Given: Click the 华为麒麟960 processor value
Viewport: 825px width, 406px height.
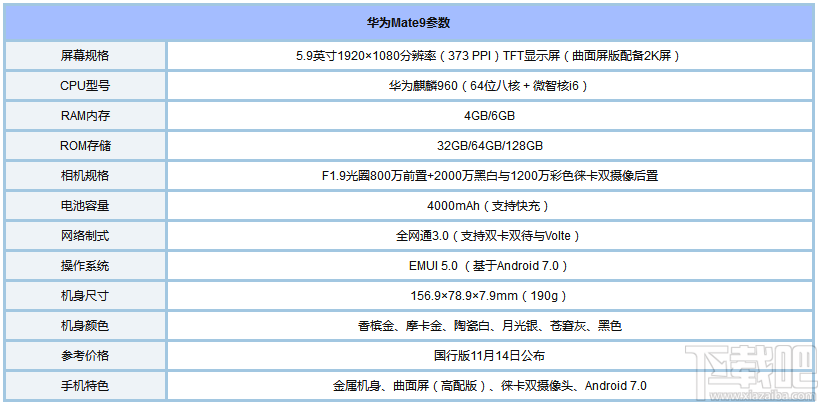Looking at the screenshot, I should (x=489, y=86).
